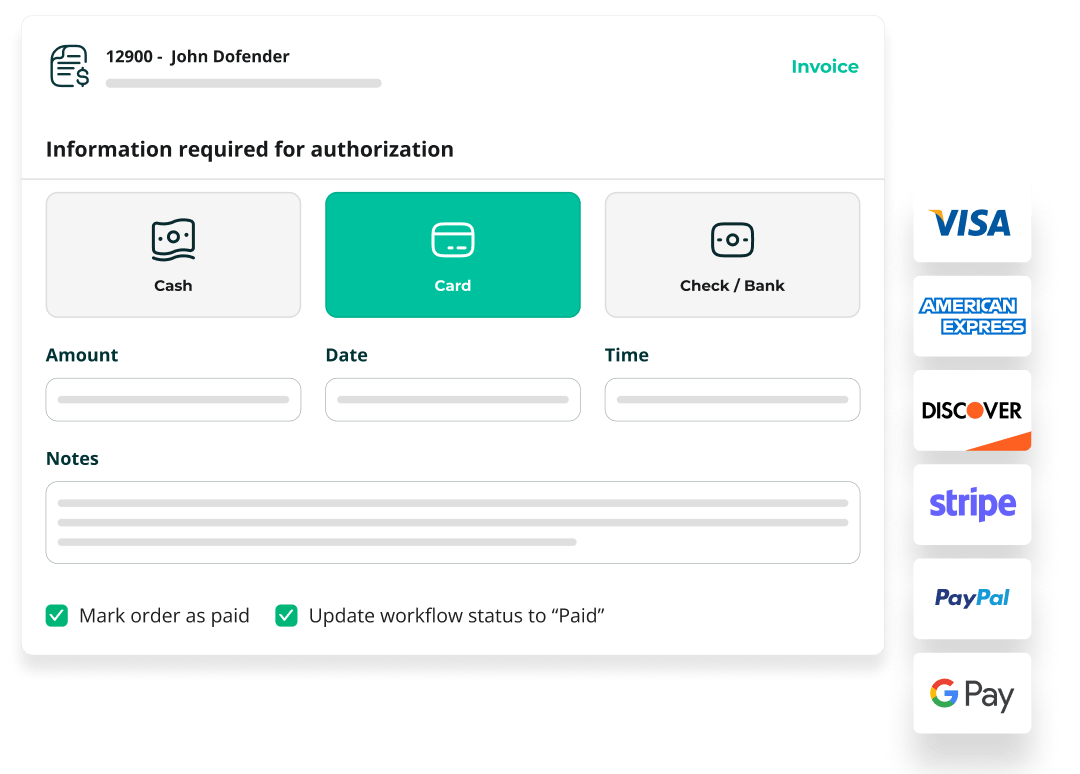The image size is (1080, 774).
Task: Click the Google Pay logo
Action: point(971,693)
